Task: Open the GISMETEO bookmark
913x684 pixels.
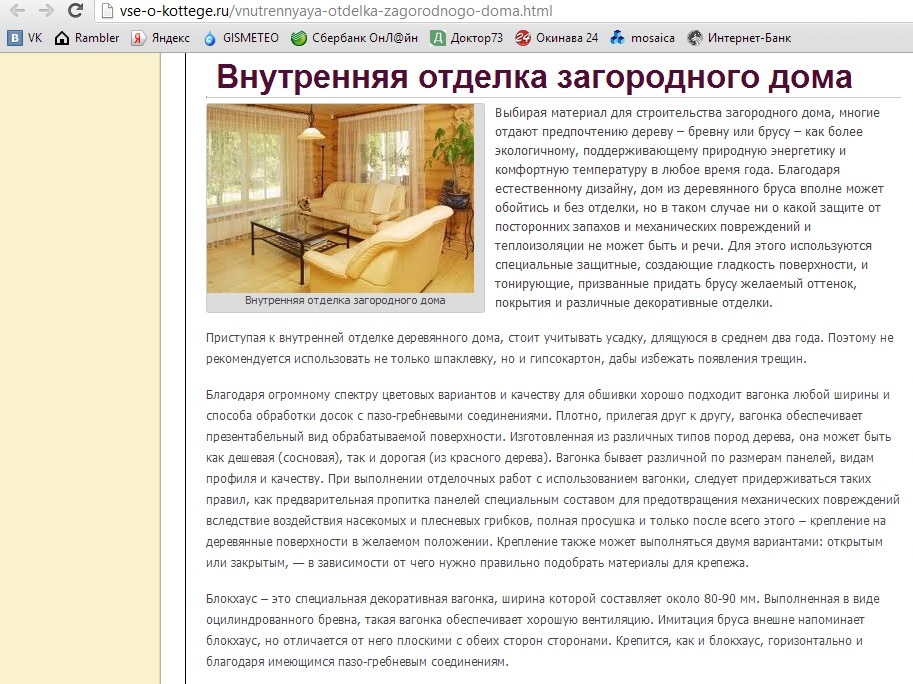Action: (240, 38)
